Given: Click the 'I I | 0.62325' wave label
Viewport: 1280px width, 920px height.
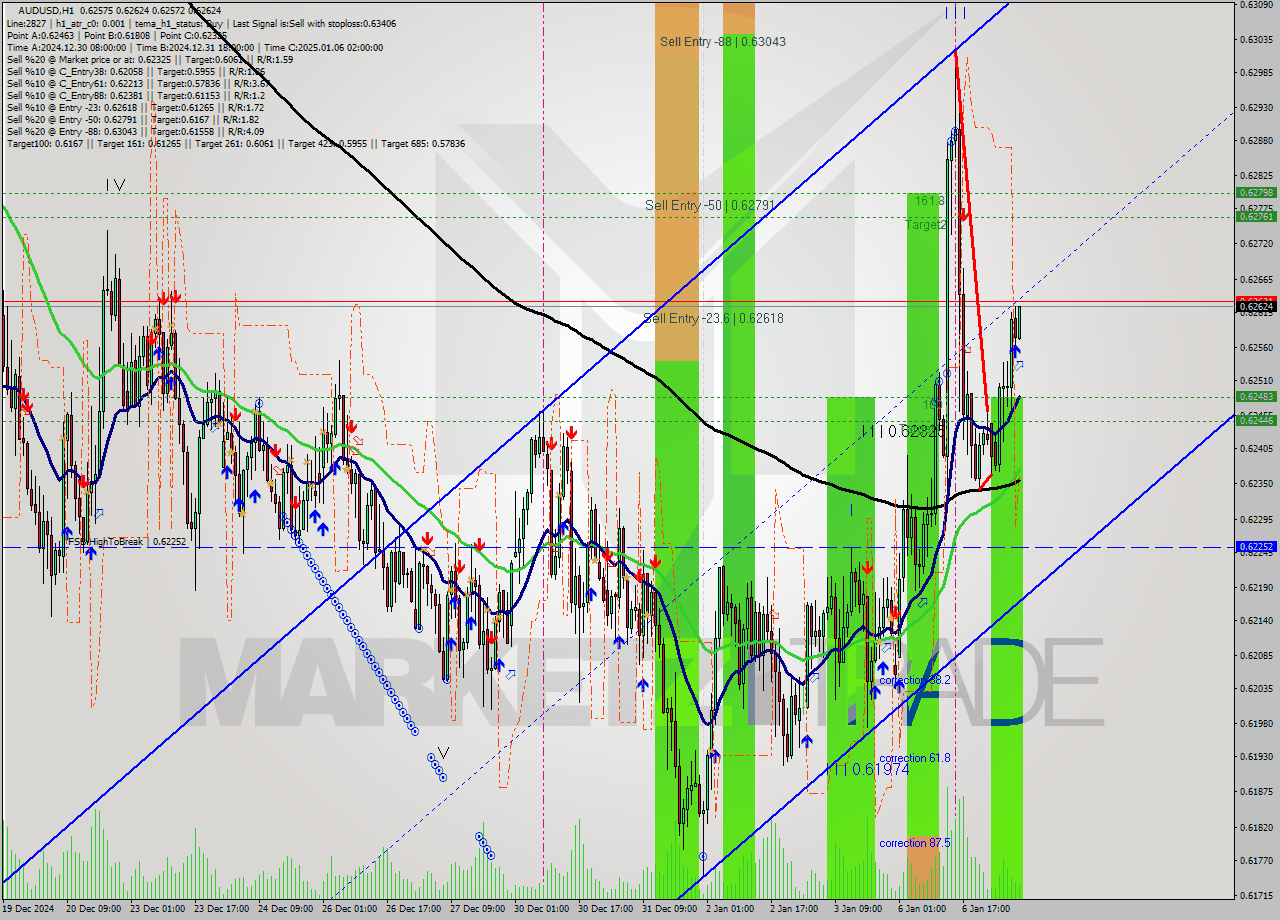Looking at the screenshot, I should tap(903, 431).
